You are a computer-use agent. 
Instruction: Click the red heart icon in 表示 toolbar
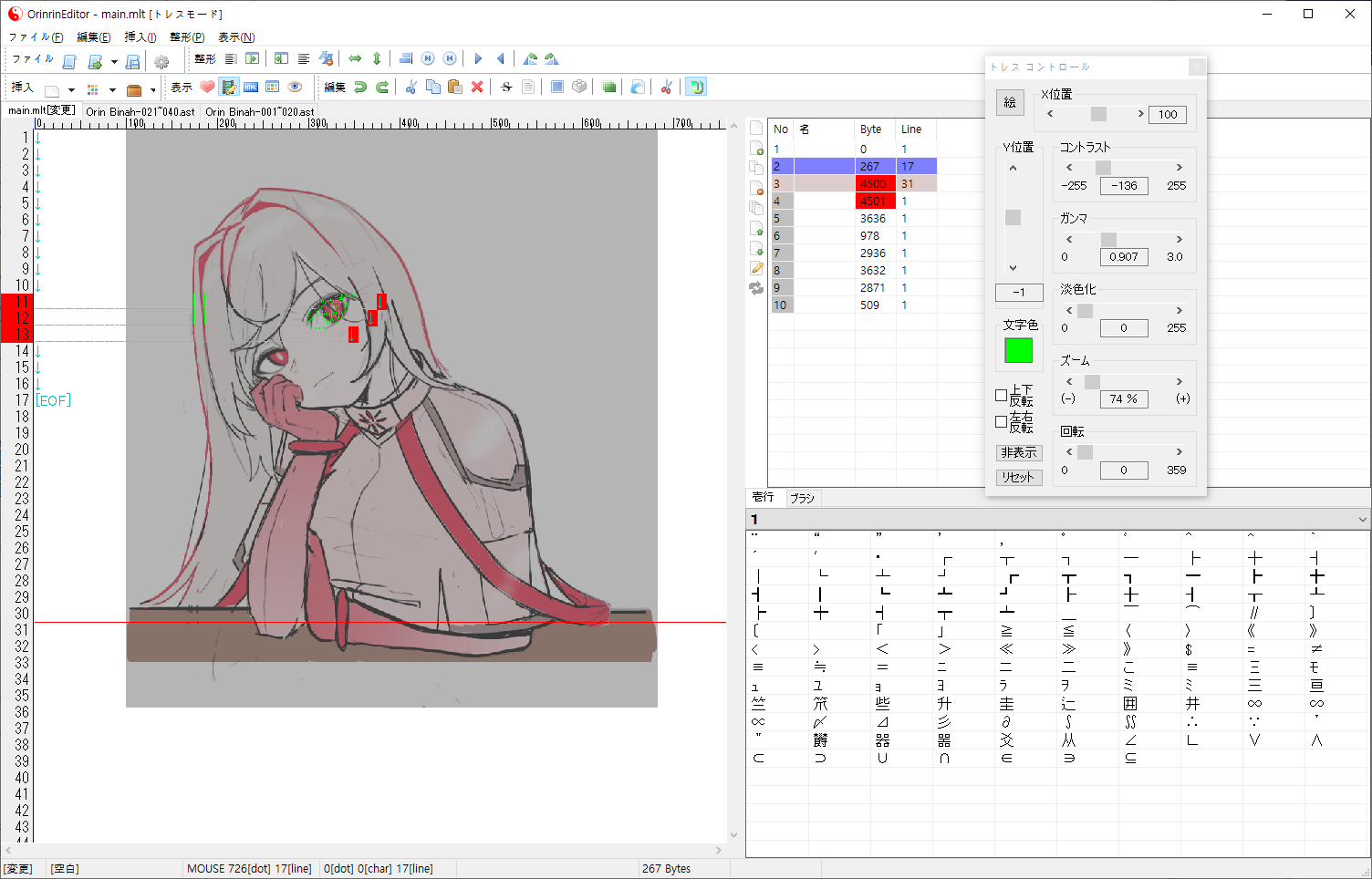pos(207,88)
